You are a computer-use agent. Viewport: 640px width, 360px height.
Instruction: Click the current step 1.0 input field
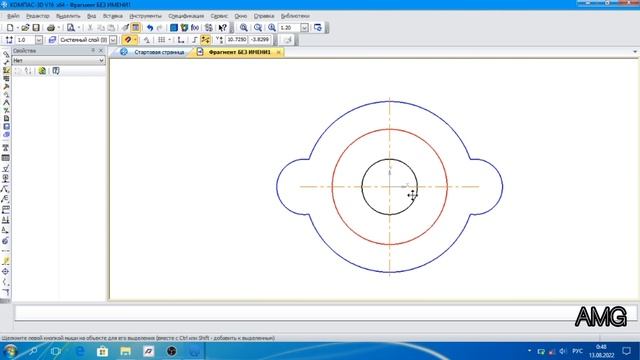tap(25, 40)
